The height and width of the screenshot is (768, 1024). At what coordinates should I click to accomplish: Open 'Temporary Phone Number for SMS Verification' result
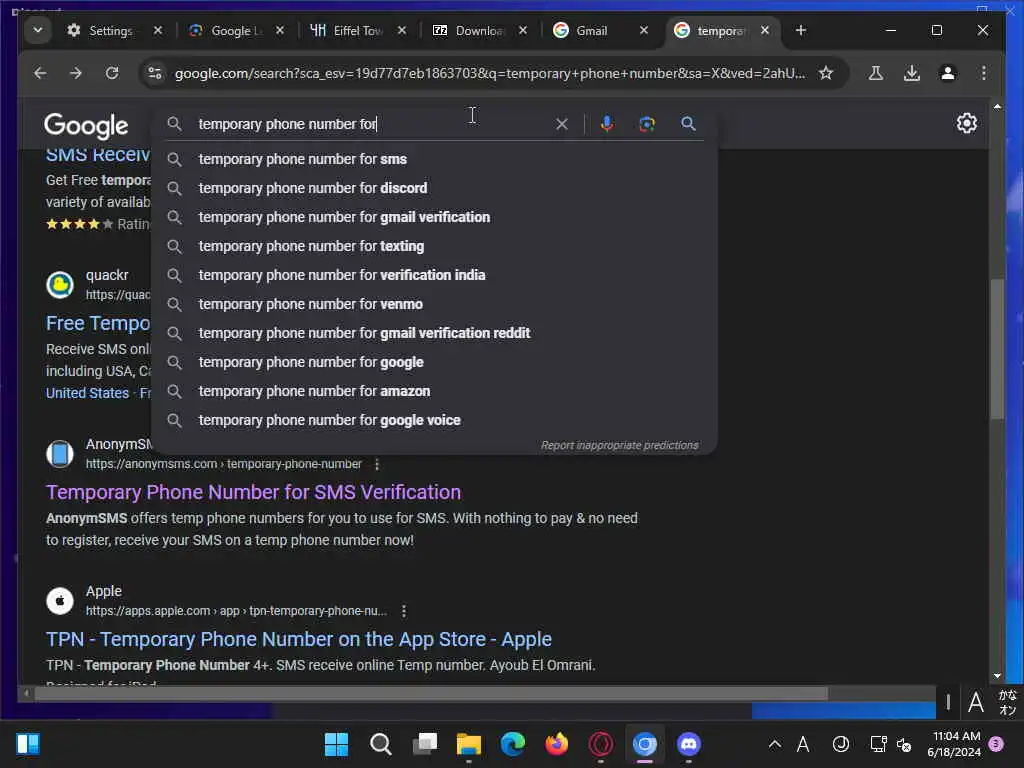pos(253,492)
